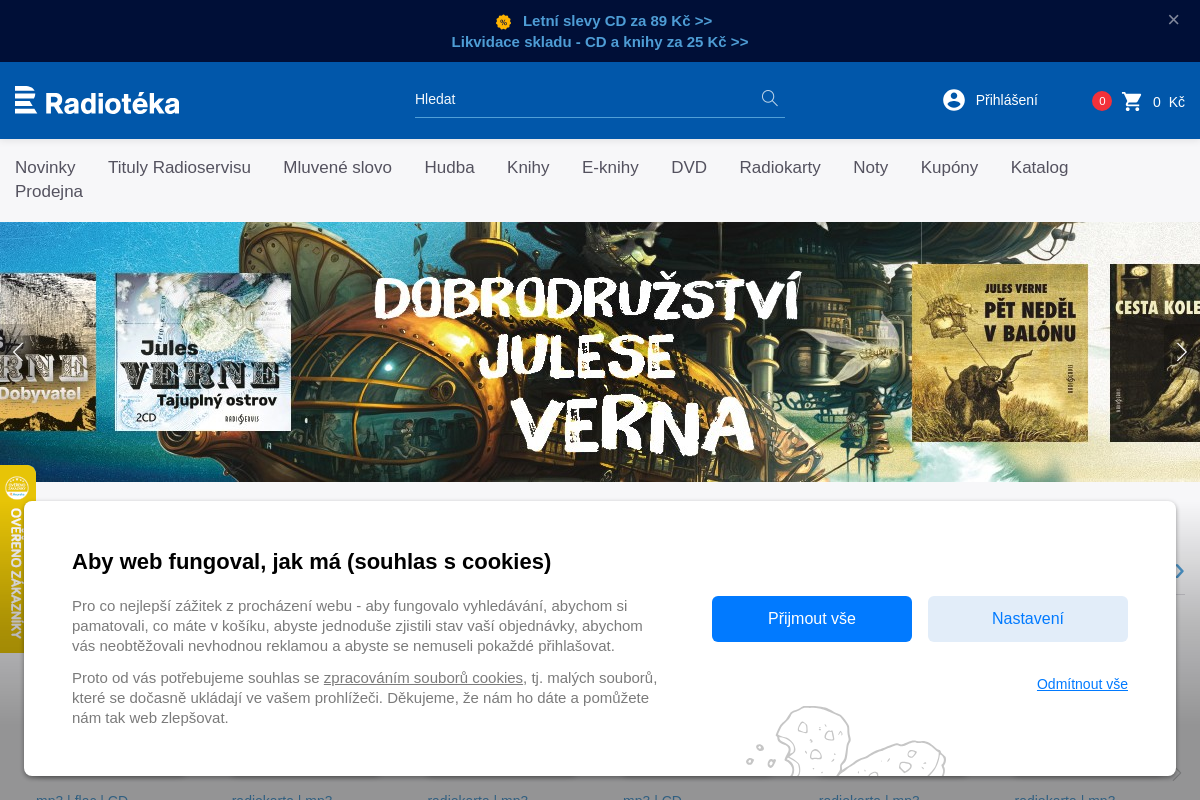Click the Tajuplný ostrov cover
This screenshot has height=800, width=1200.
[203, 352]
